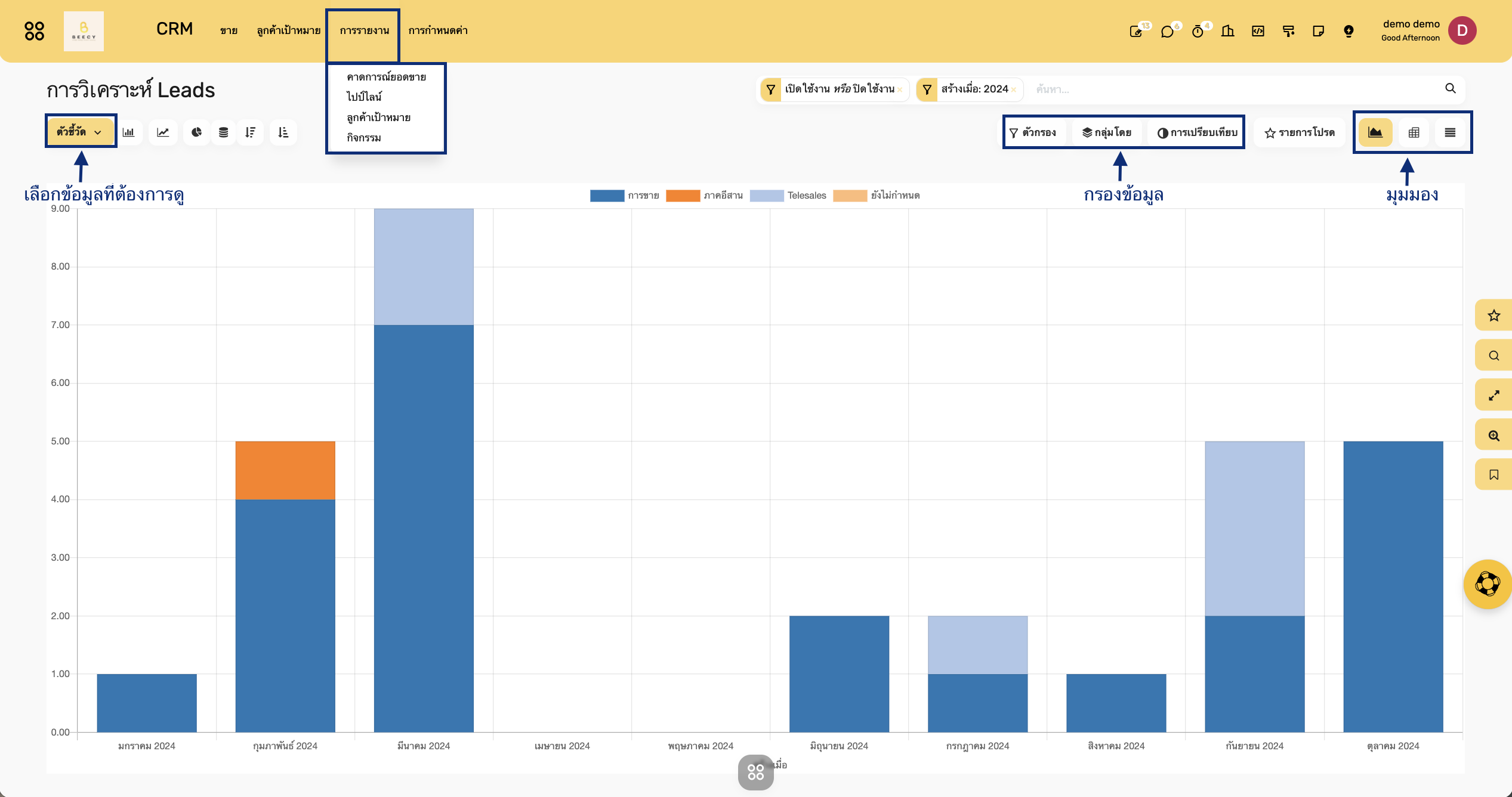Viewport: 1512px width, 797px height.
Task: Open the ขาย menu
Action: [229, 30]
